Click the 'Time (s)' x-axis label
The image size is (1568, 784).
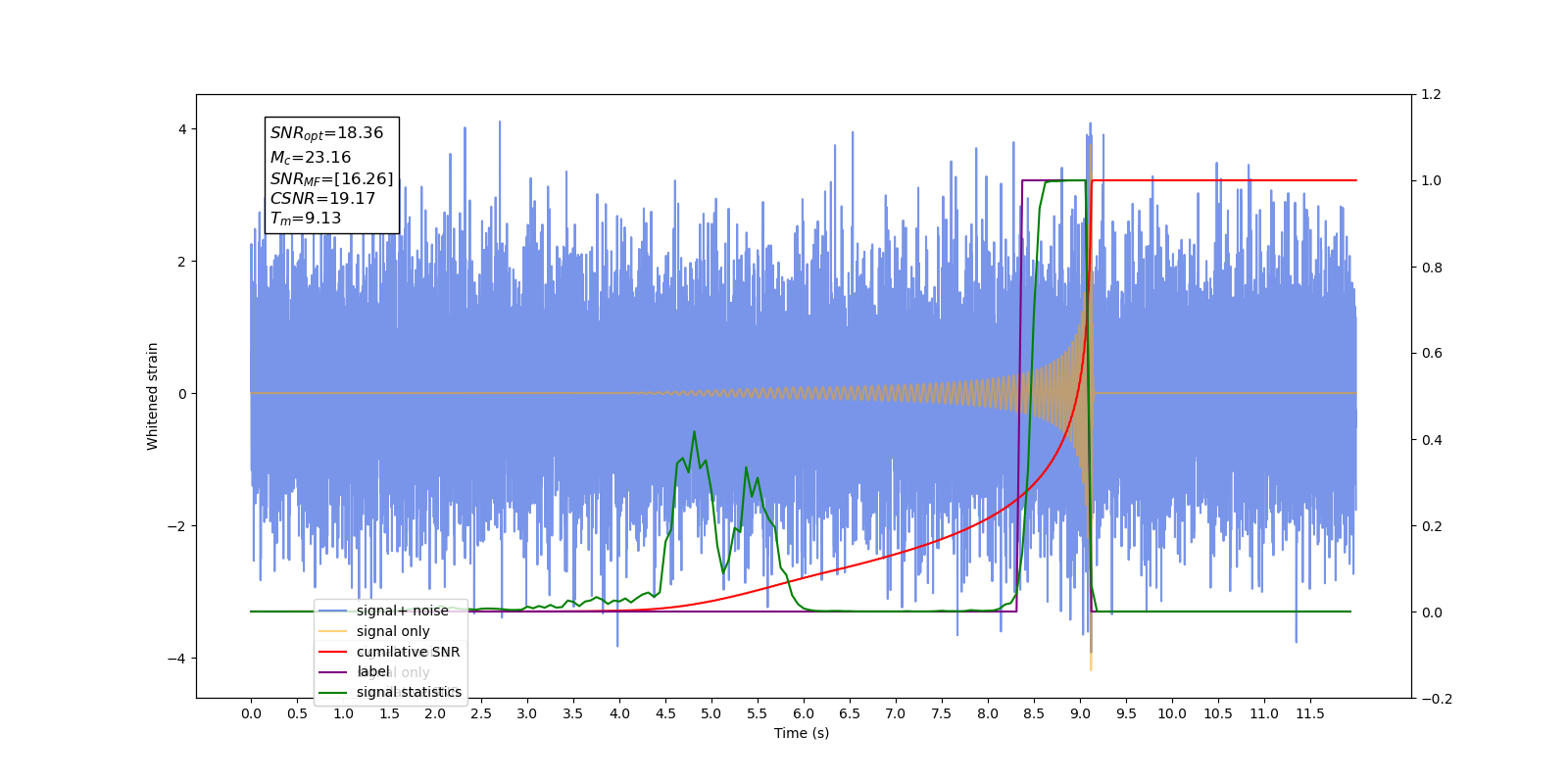[802, 733]
